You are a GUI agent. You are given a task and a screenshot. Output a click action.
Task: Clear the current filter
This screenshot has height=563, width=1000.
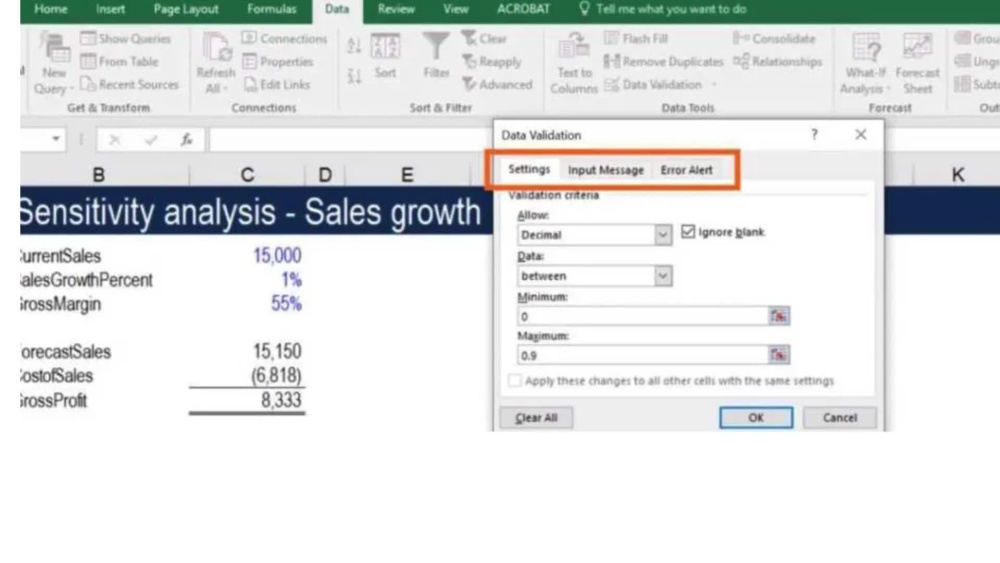pyautogui.click(x=484, y=39)
